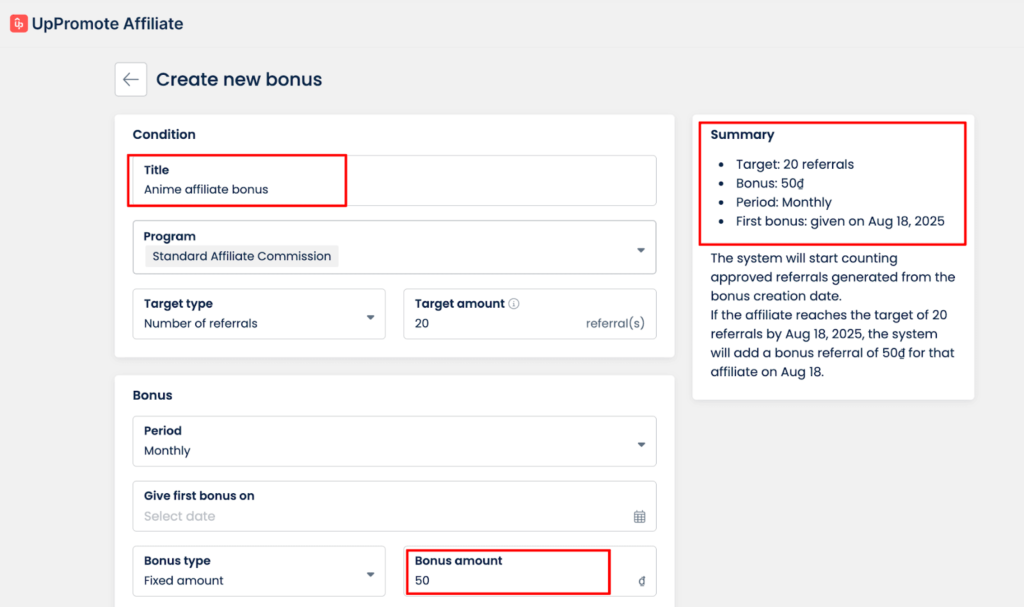Viewport: 1024px width, 607px height.
Task: Click the Bonus type dropdown arrow
Action: point(370,575)
